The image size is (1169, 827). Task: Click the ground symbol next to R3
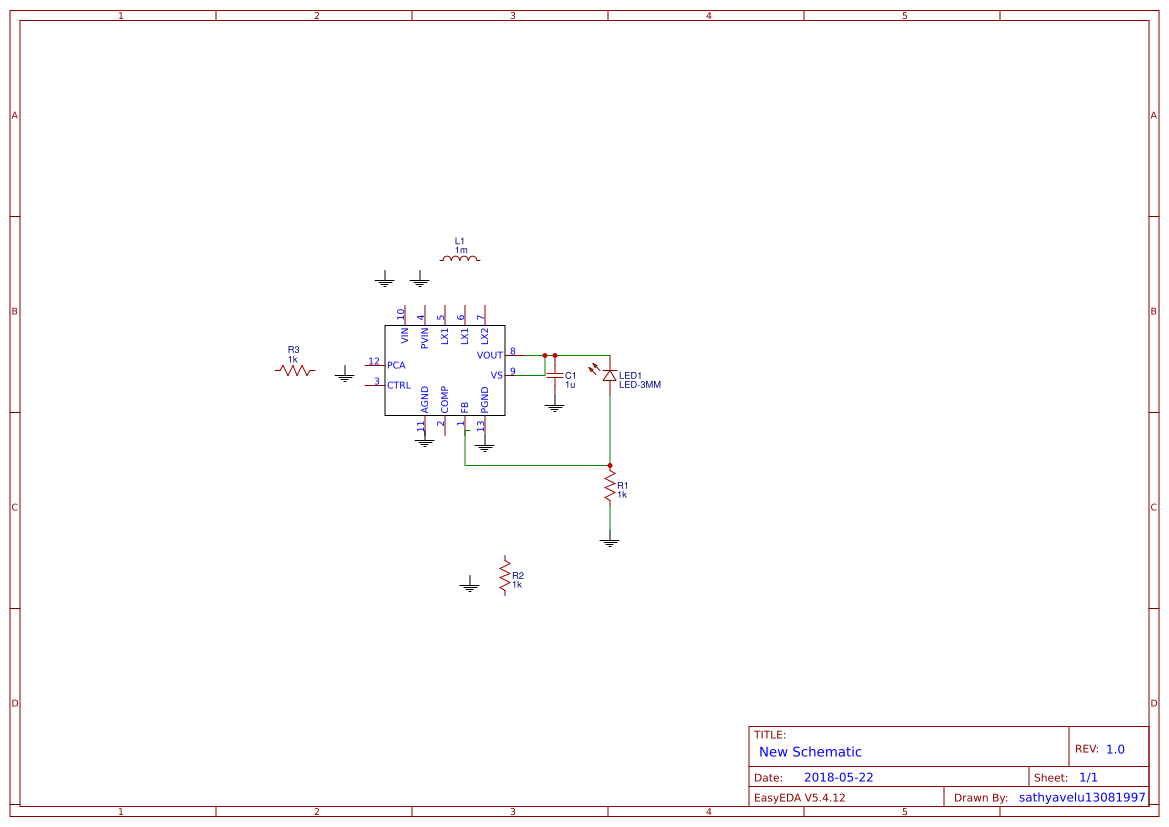[x=344, y=374]
